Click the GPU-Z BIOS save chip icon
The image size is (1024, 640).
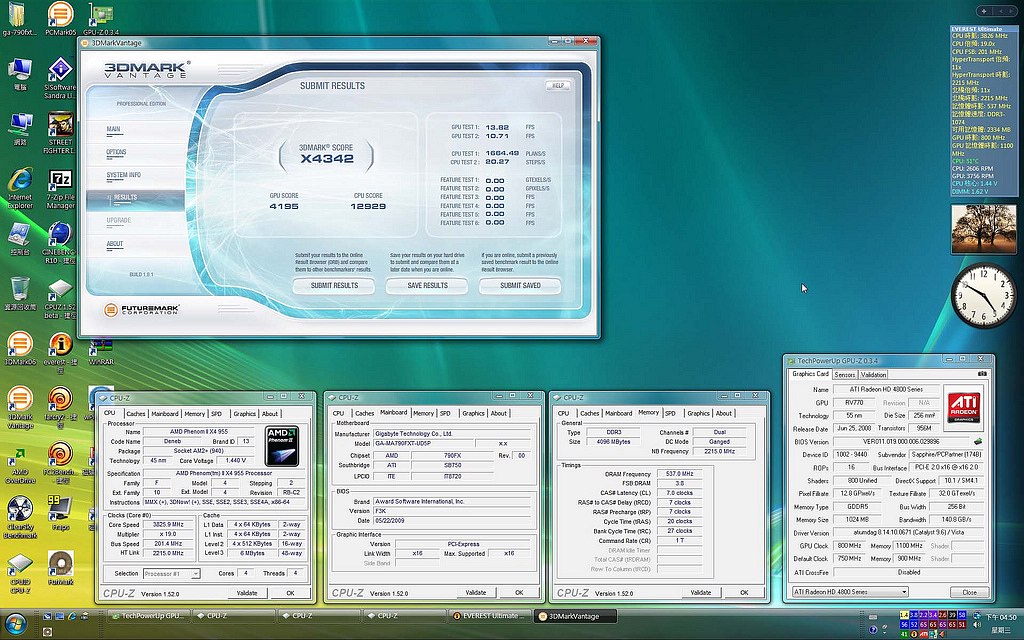coord(978,442)
